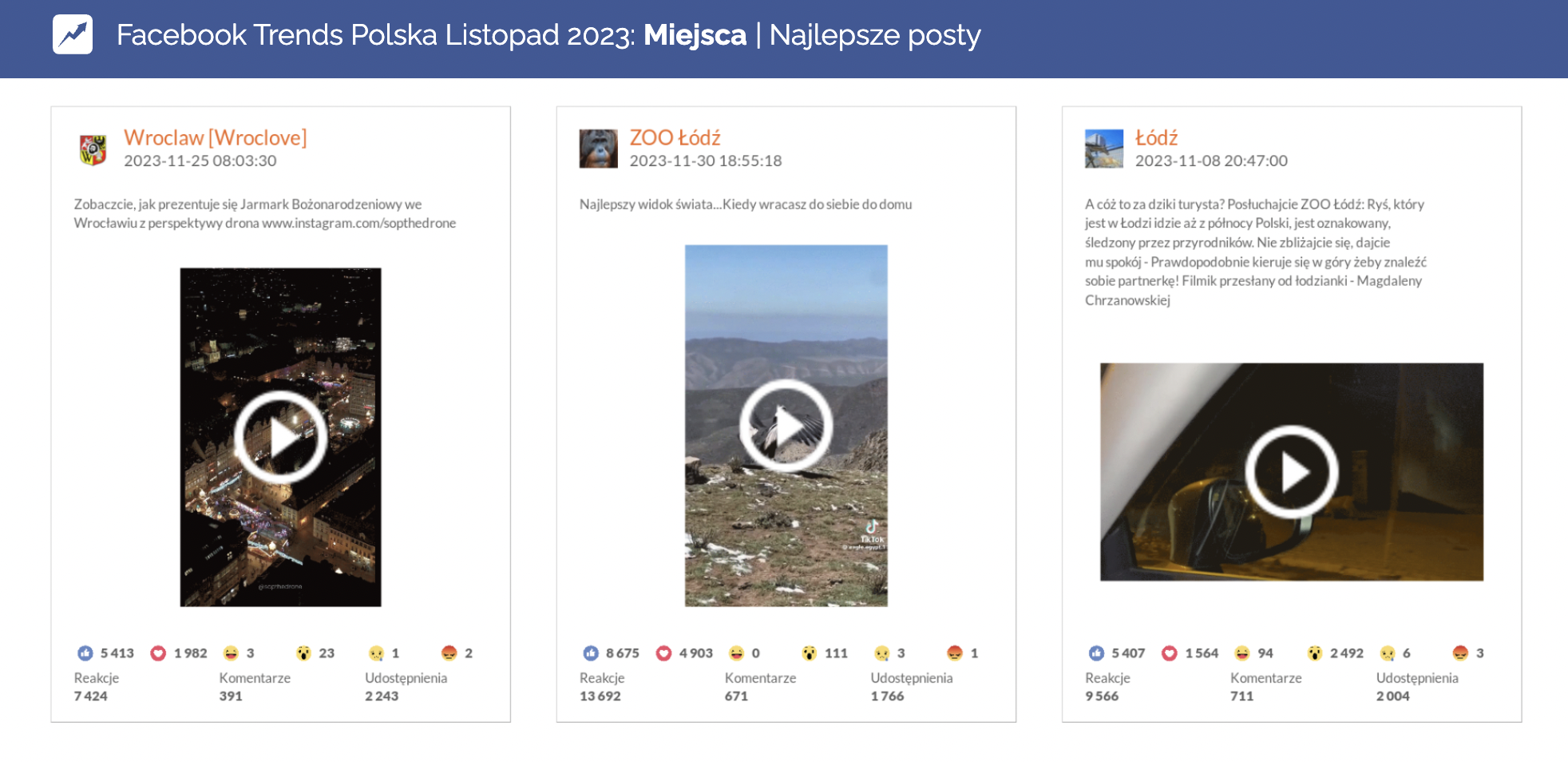Click the 2023-11-30 timestamp on ZOO Łódź post
The height and width of the screenshot is (762, 1568).
click(706, 161)
